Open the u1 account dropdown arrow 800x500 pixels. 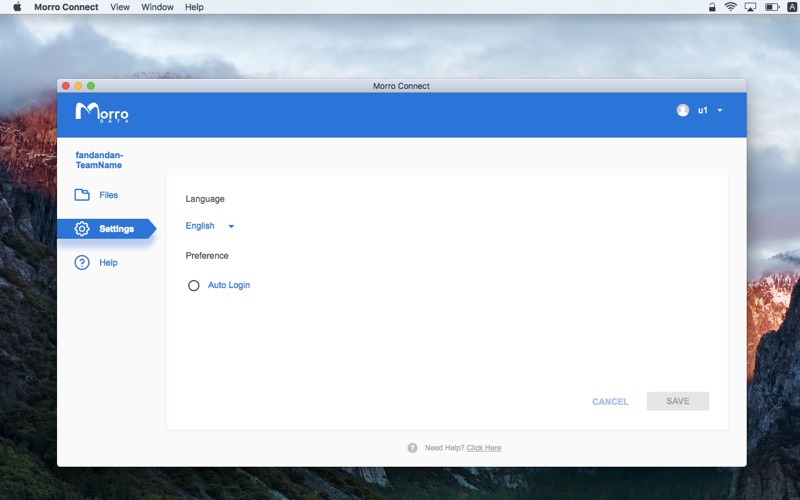719,110
